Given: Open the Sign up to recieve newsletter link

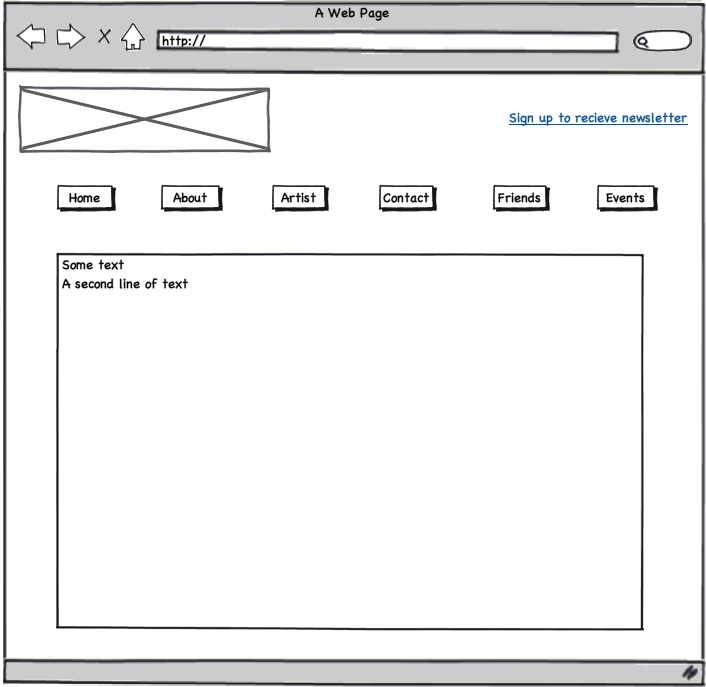Looking at the screenshot, I should point(597,118).
